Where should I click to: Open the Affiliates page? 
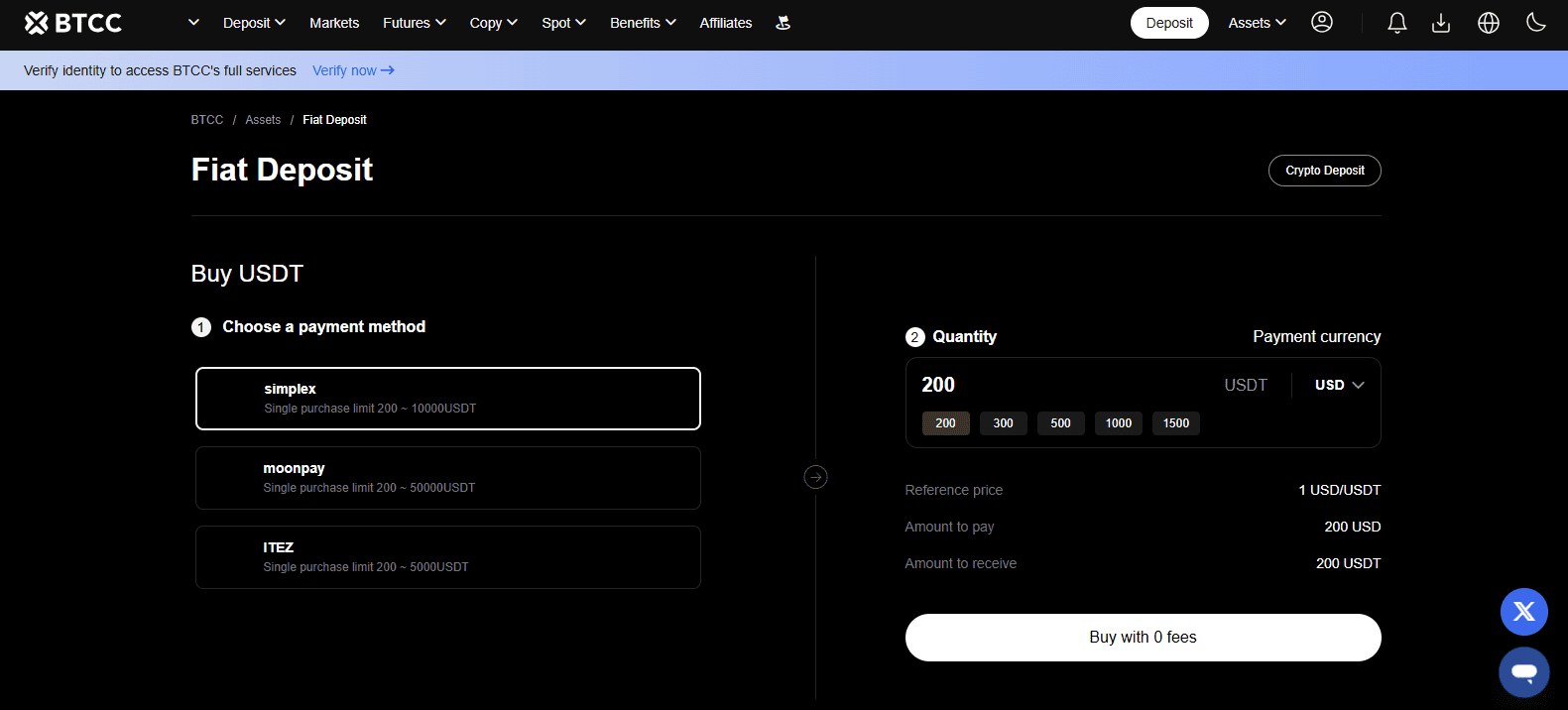point(726,23)
